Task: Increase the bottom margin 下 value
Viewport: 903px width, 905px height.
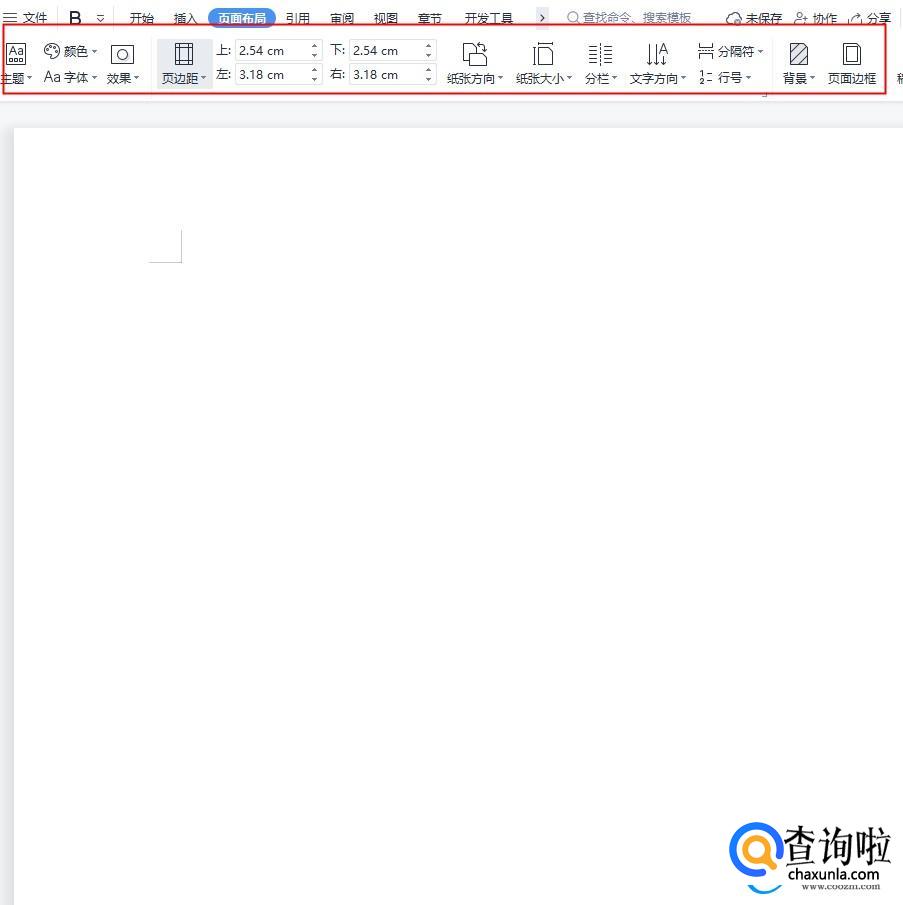Action: [429, 46]
